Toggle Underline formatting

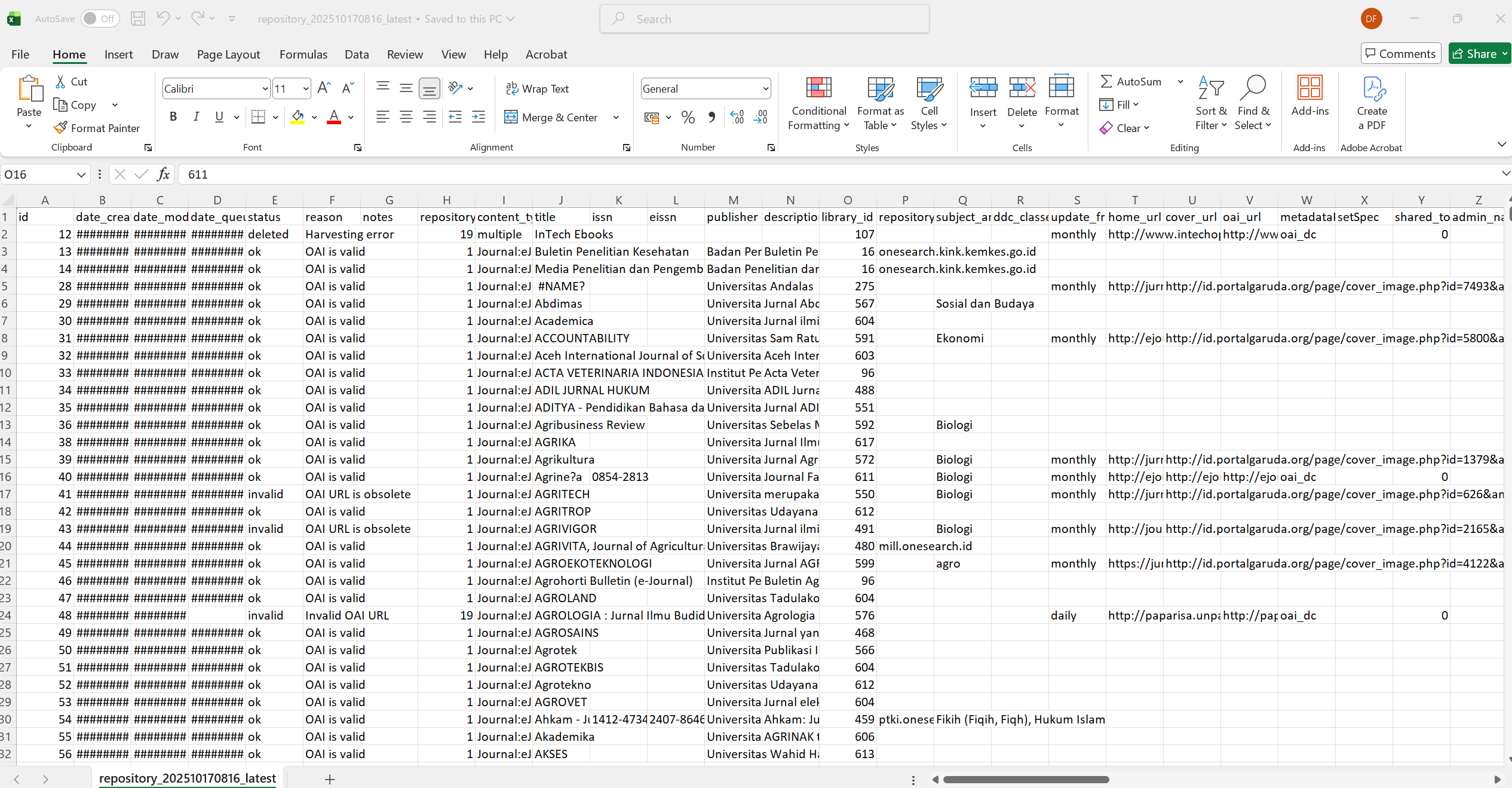tap(219, 117)
